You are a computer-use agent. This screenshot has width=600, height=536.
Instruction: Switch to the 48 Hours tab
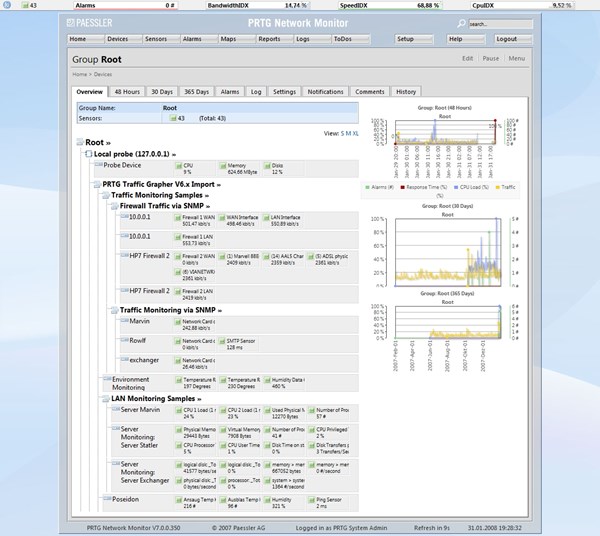pos(127,91)
